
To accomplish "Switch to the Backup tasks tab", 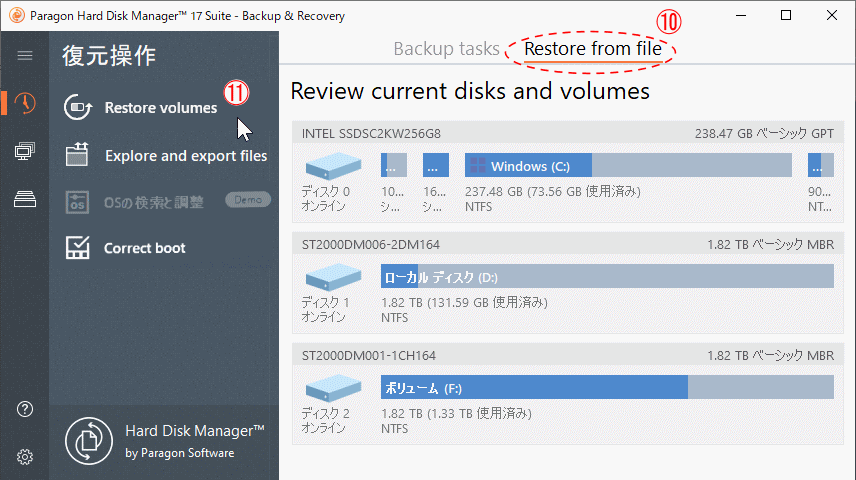I will pyautogui.click(x=445, y=48).
